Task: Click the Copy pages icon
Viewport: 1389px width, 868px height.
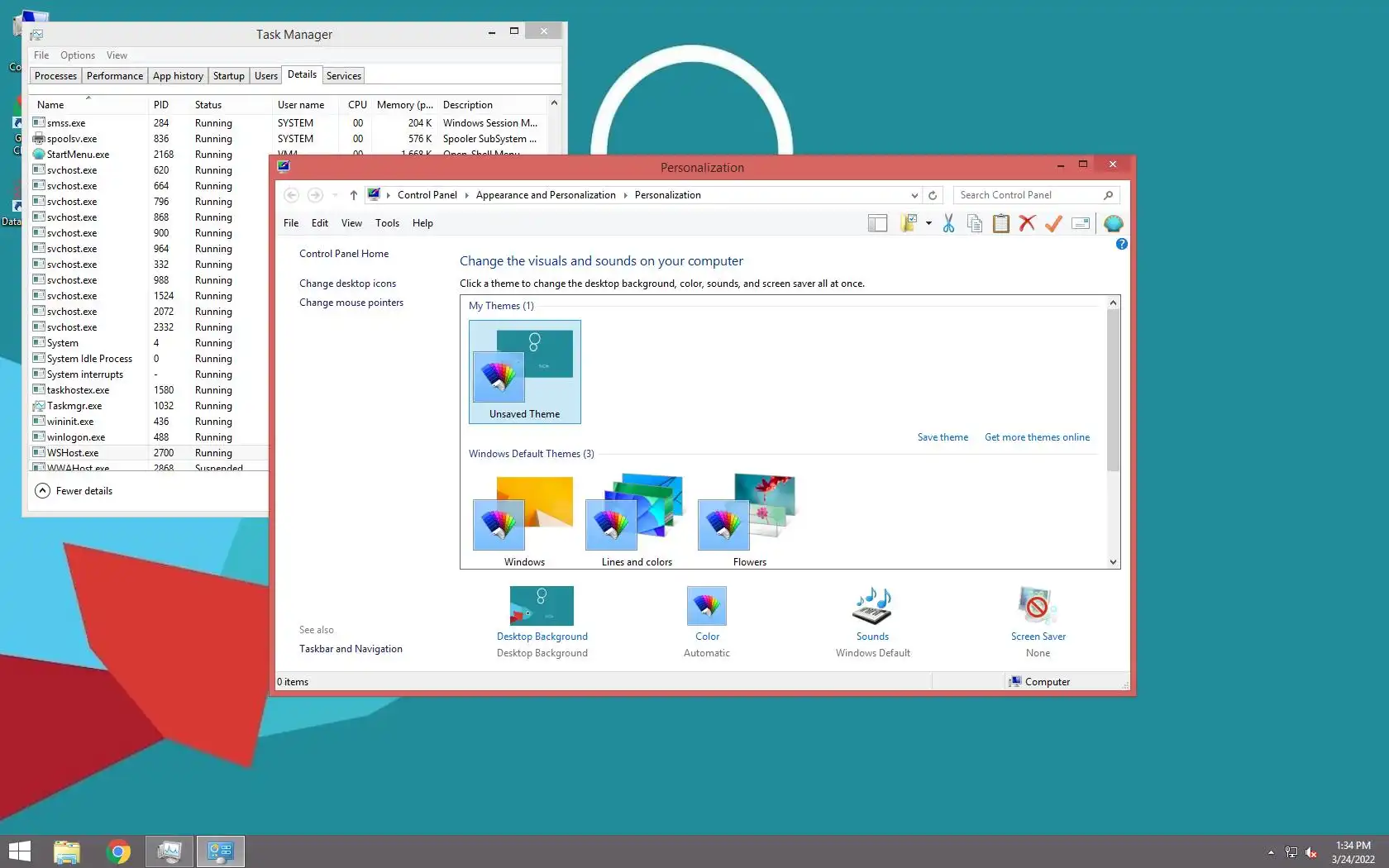Action: pyautogui.click(x=975, y=223)
